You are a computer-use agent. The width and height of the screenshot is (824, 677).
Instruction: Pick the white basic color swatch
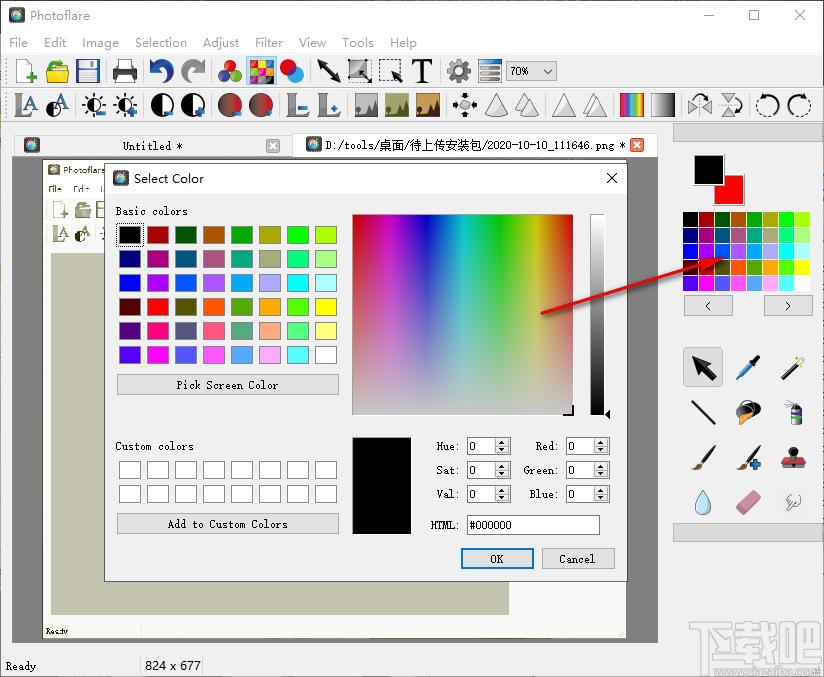(x=326, y=355)
